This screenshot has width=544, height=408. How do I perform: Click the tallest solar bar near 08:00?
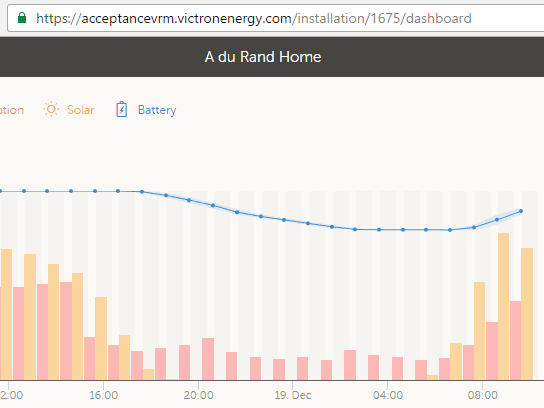(503, 306)
